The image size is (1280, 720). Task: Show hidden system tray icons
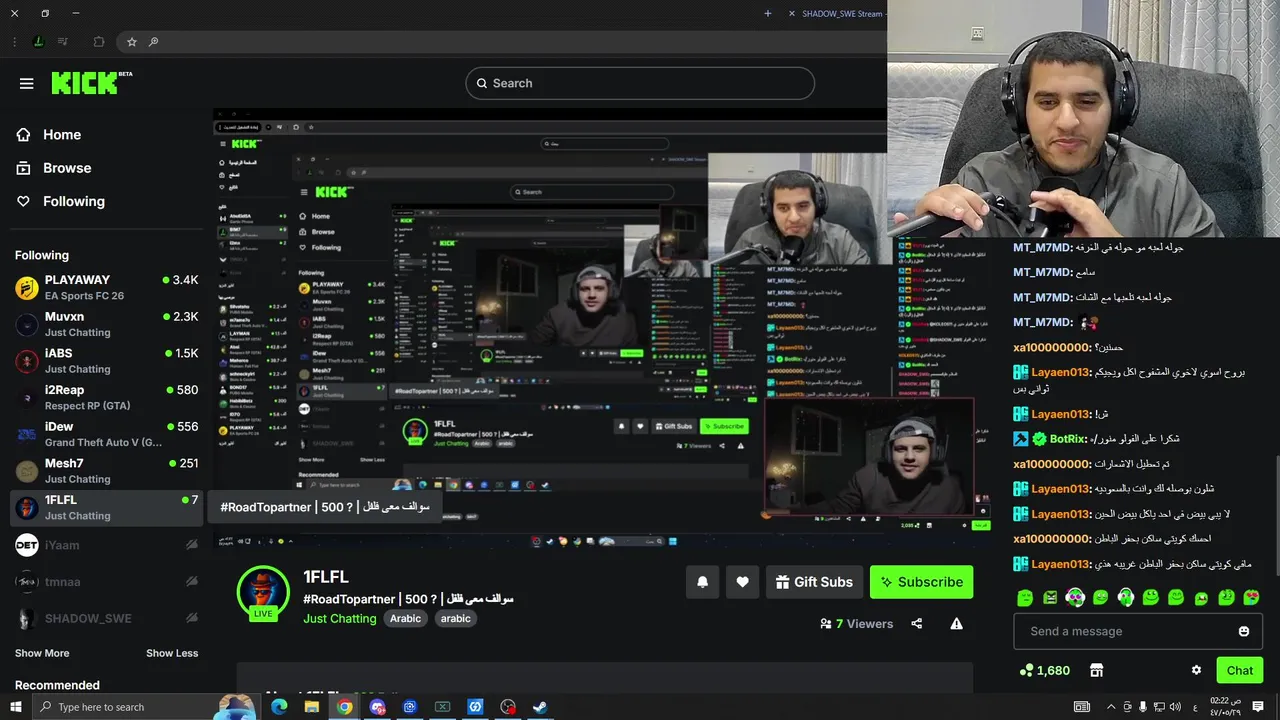1110,707
